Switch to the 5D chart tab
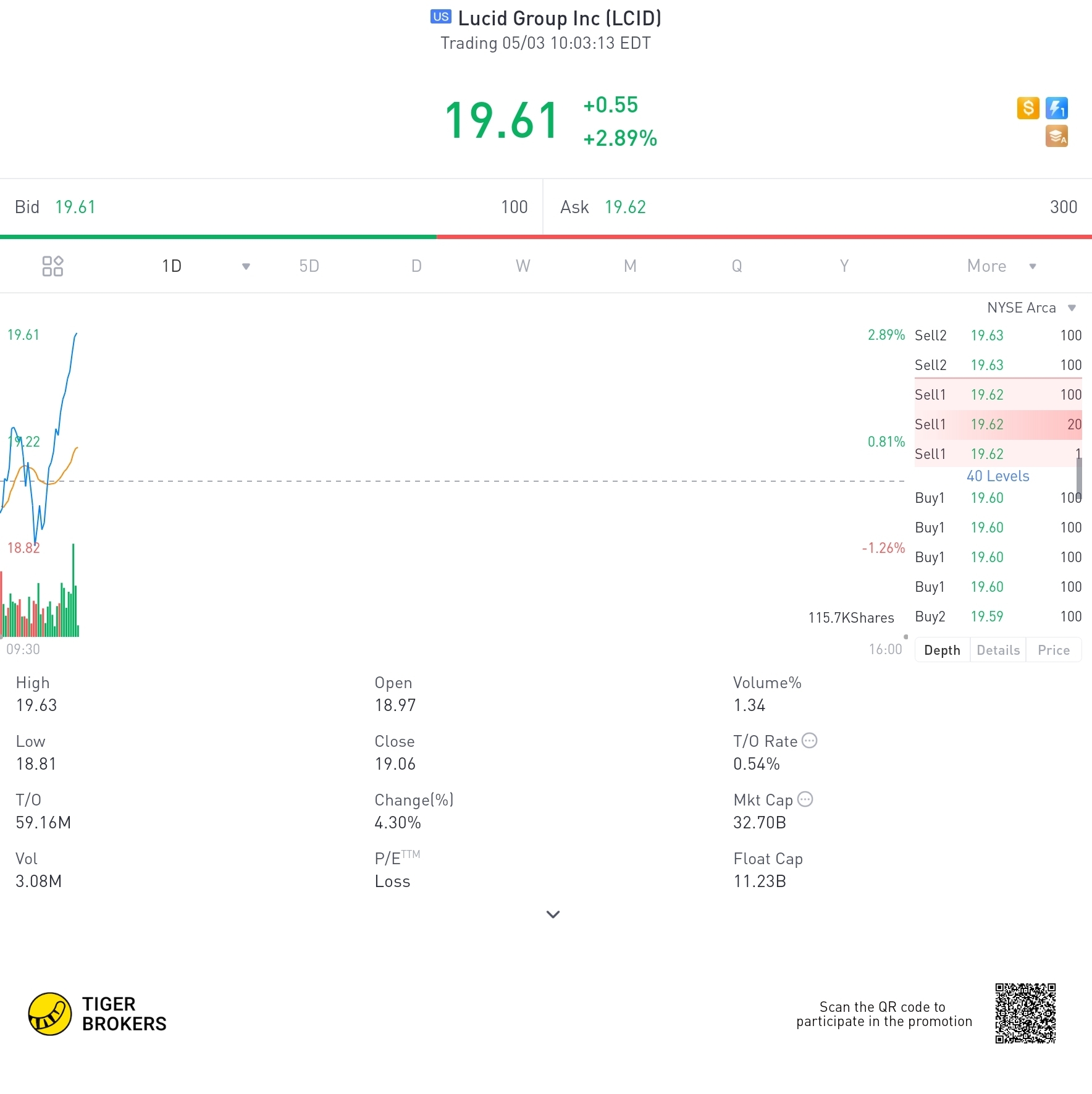The image size is (1092, 1094). [x=309, y=266]
